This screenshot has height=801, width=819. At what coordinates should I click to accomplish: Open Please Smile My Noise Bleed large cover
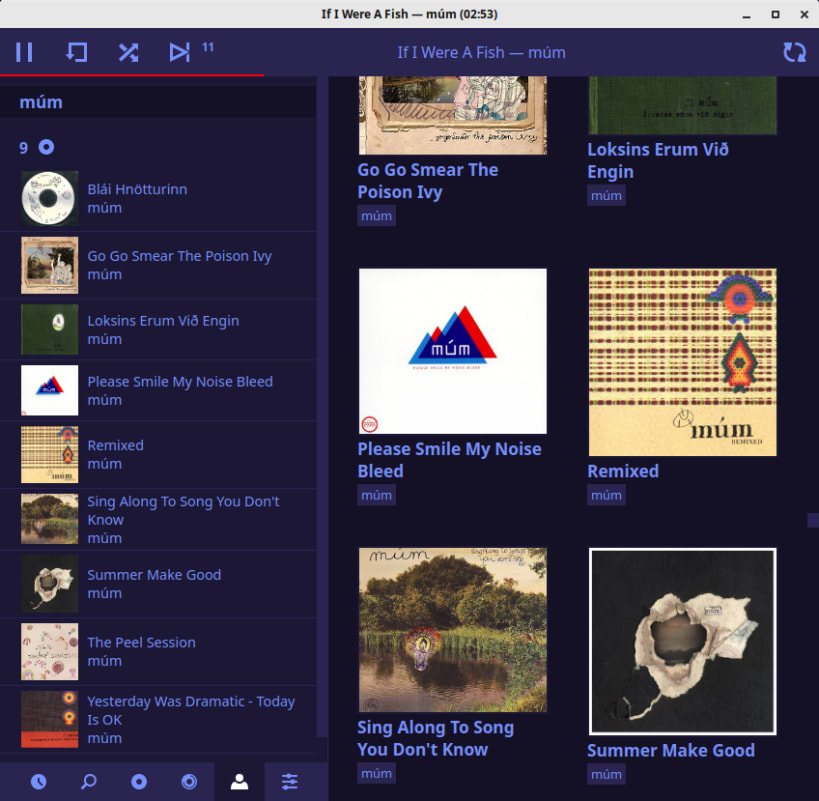click(x=453, y=351)
